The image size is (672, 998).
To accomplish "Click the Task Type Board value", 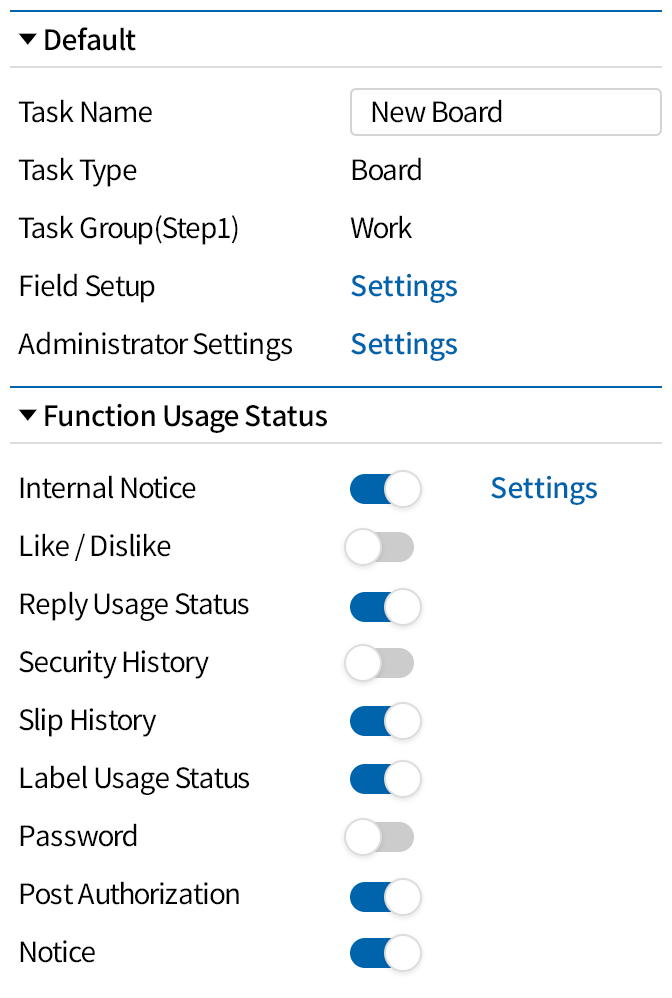I will click(x=386, y=170).
